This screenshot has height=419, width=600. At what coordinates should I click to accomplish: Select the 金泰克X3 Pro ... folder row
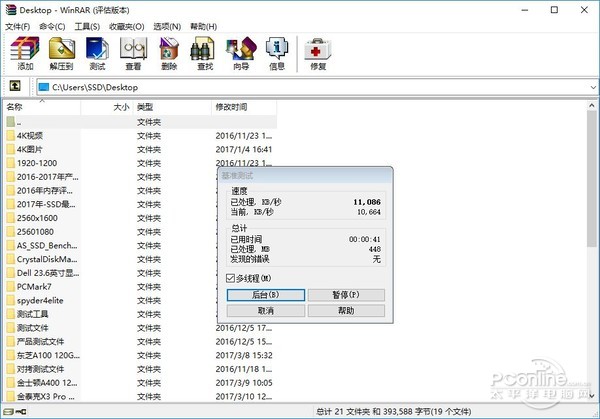pyautogui.click(x=140, y=397)
